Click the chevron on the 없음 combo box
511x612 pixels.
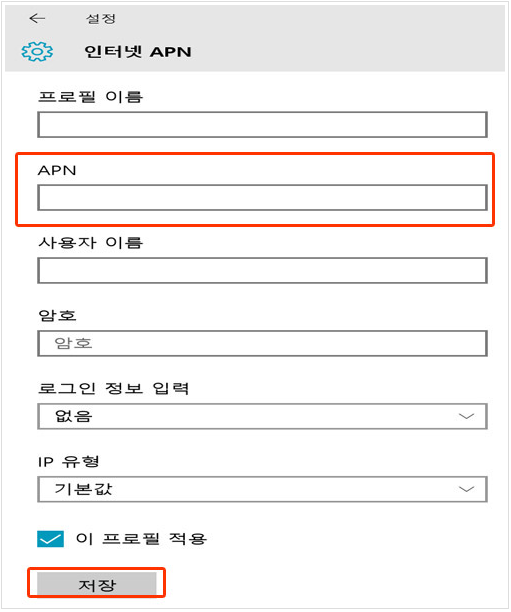point(466,416)
